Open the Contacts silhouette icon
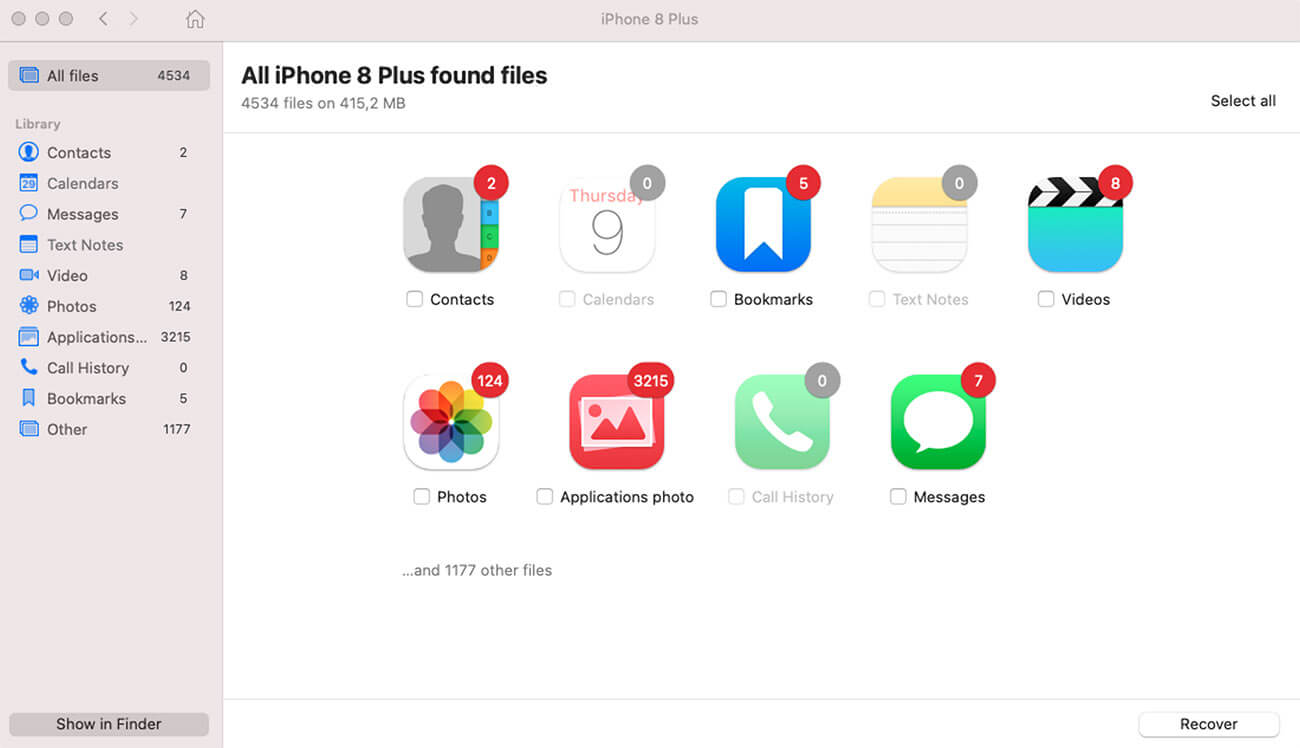The image size is (1300, 748). coord(451,225)
